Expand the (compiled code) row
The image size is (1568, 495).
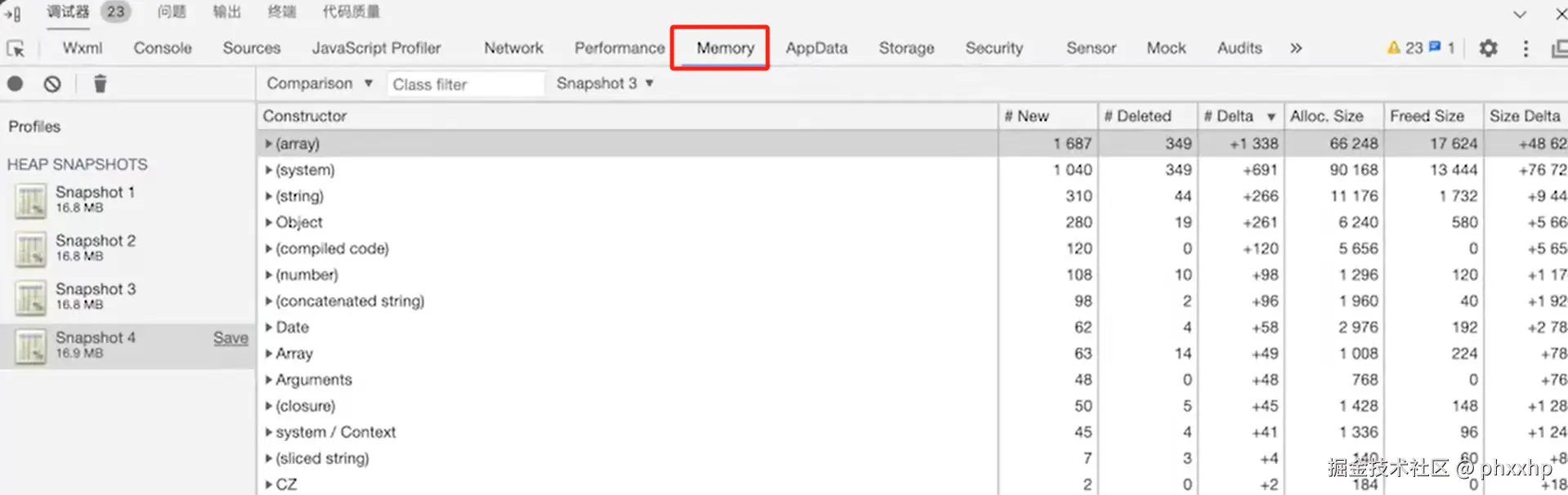[x=268, y=248]
